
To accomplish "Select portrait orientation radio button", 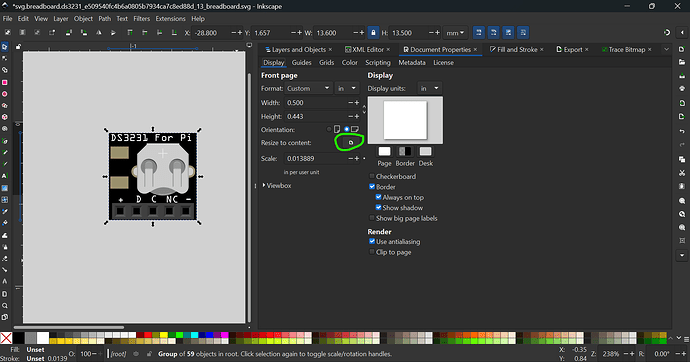I will 329,129.
